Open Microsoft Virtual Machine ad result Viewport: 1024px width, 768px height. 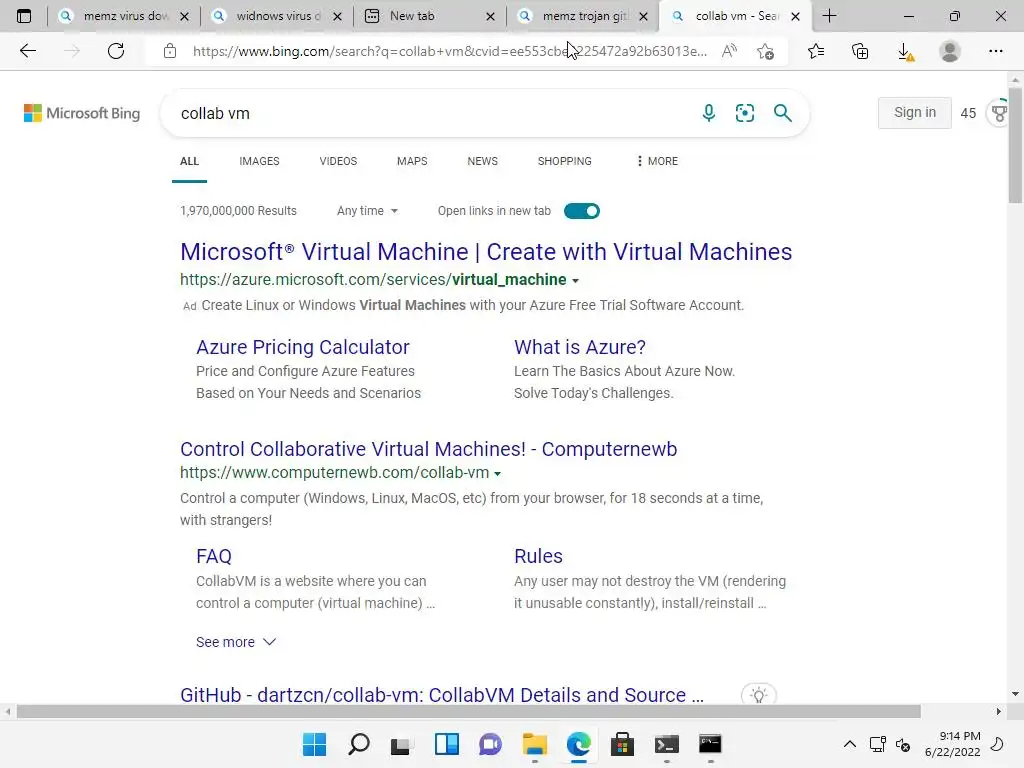click(486, 251)
